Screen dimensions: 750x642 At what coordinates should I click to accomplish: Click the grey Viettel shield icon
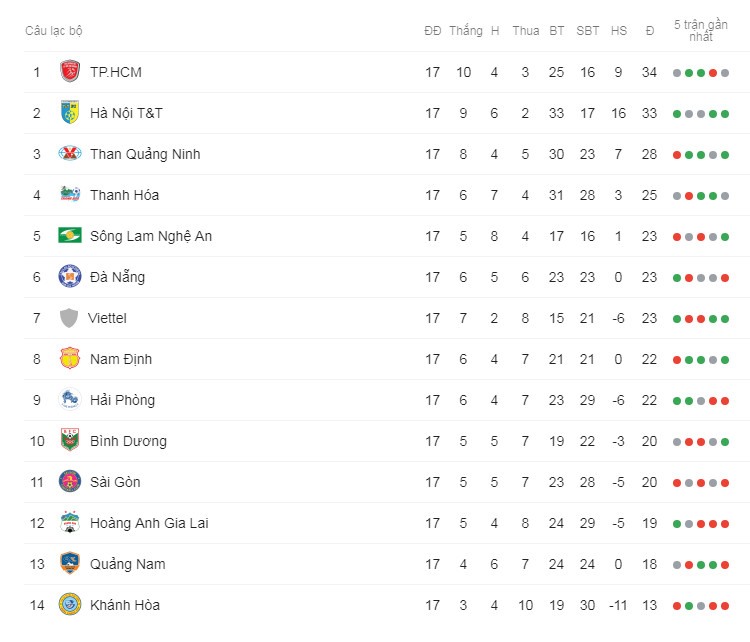pos(69,318)
